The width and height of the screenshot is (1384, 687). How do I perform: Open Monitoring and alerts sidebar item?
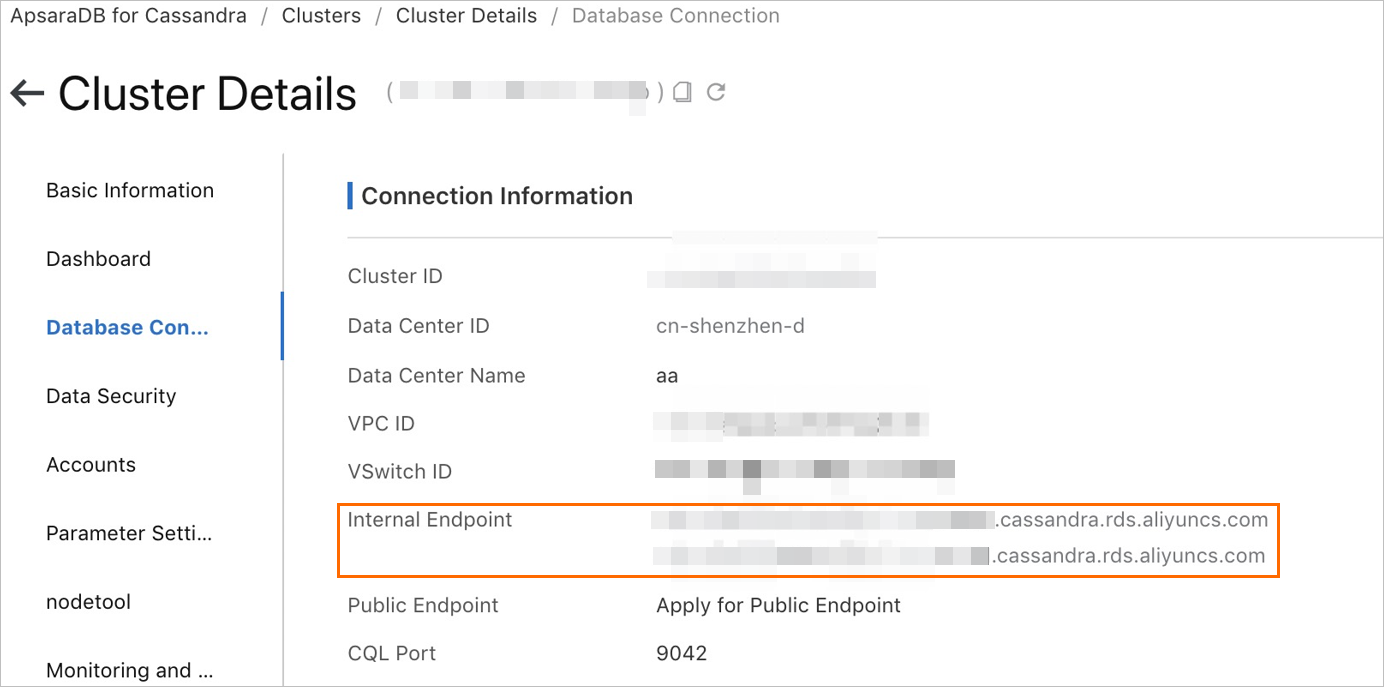tap(129, 670)
